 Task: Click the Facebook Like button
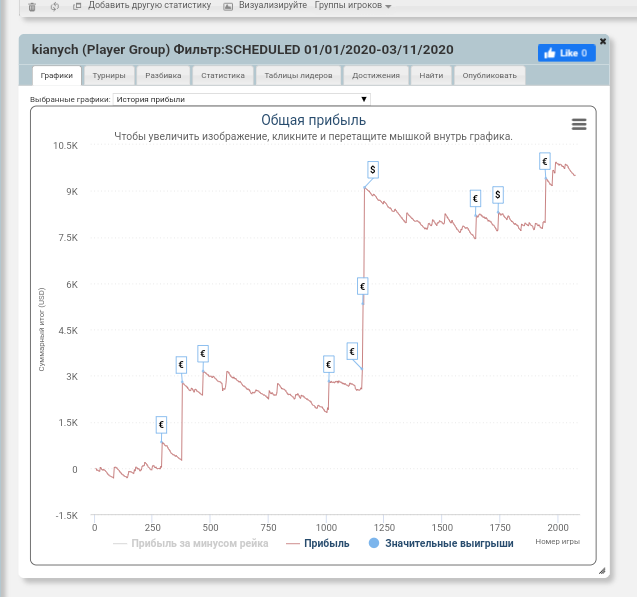click(x=566, y=53)
